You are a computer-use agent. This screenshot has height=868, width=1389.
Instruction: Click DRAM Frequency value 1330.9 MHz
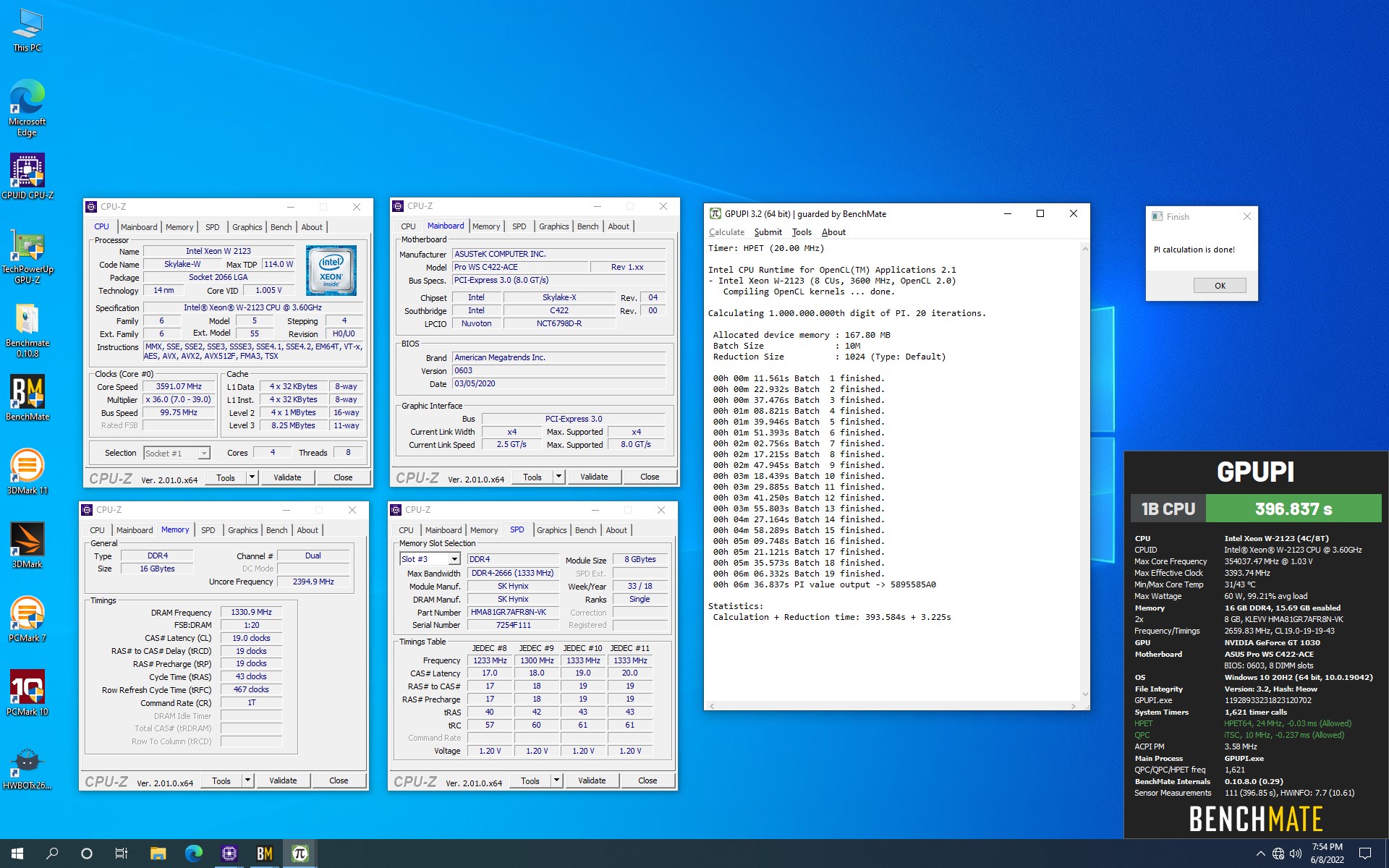tap(251, 613)
